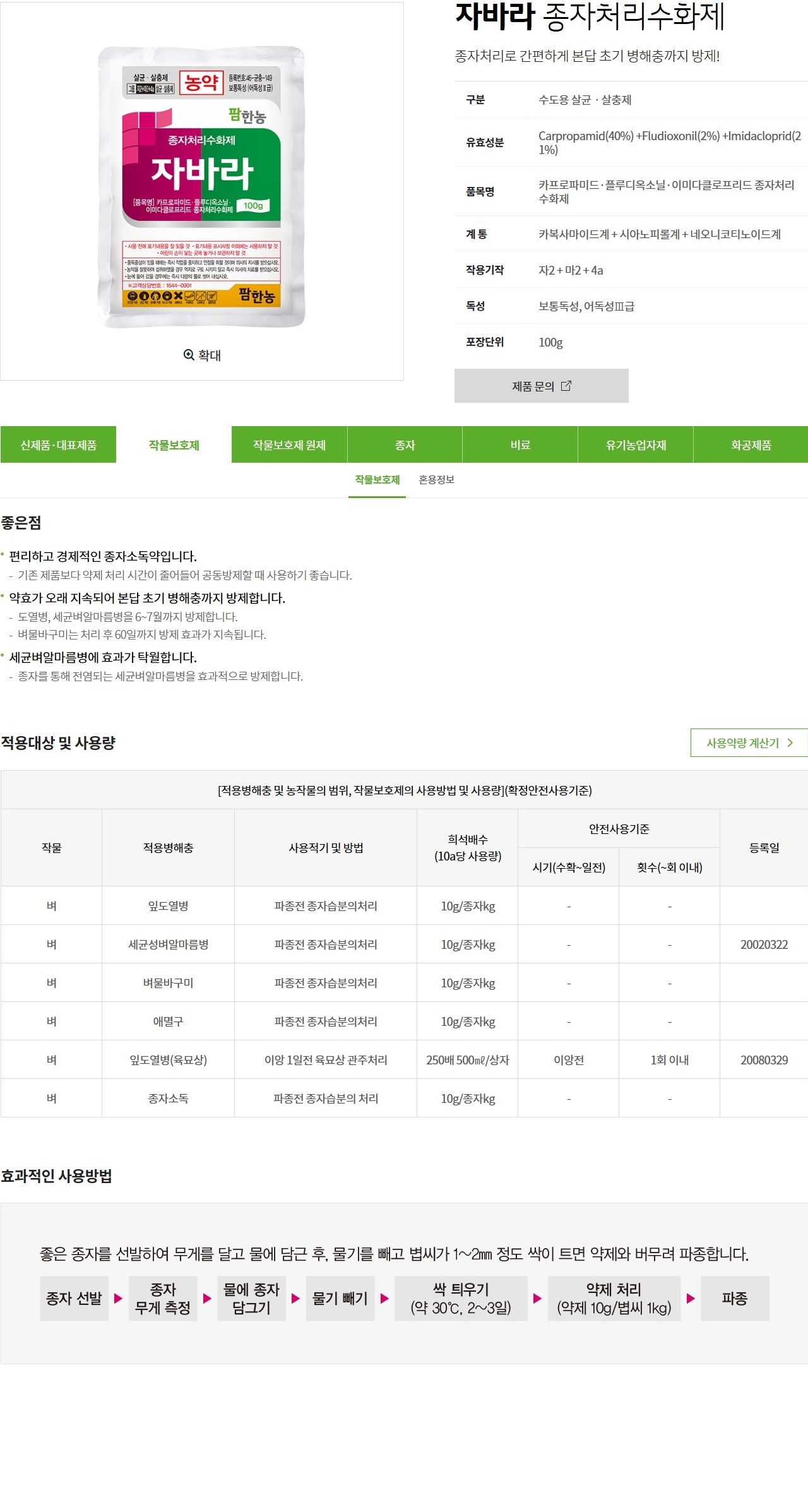Screen dimensions: 808x1512
Task: Open the 사용약량 계산기 calculator
Action: tap(749, 743)
